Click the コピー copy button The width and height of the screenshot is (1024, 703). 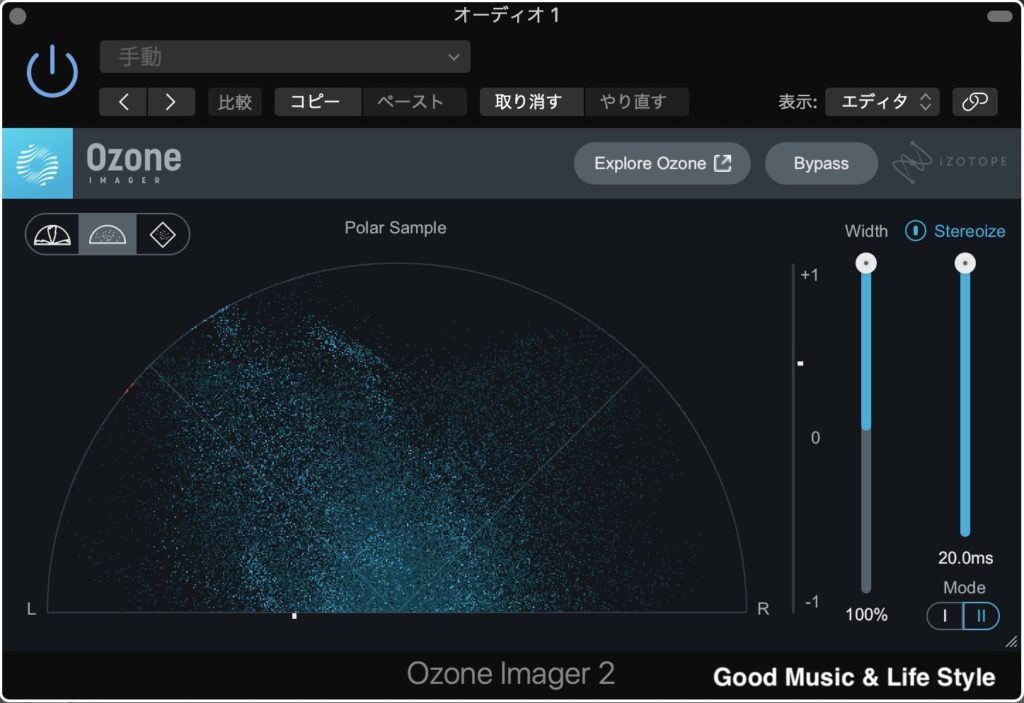[317, 102]
